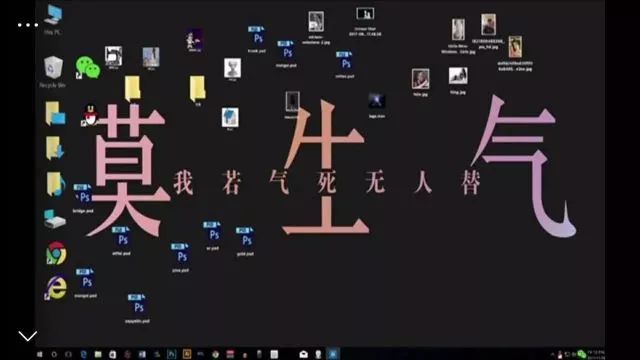Open the network computer icon above Chrome
This screenshot has width=640, height=360.
click(x=55, y=219)
